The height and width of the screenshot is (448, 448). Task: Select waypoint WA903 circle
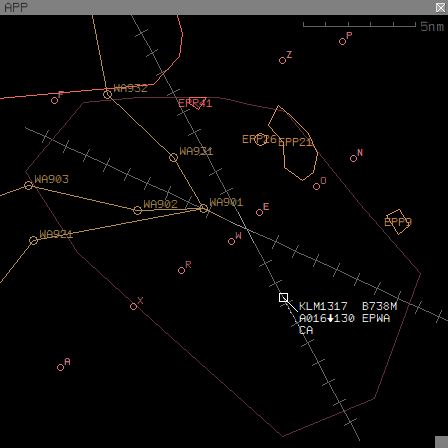[28, 185]
